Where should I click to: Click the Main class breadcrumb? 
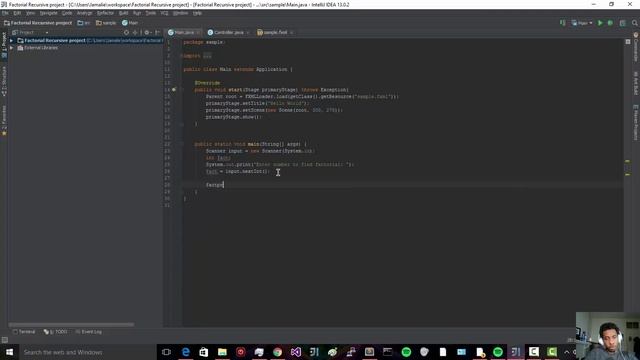(x=130, y=23)
